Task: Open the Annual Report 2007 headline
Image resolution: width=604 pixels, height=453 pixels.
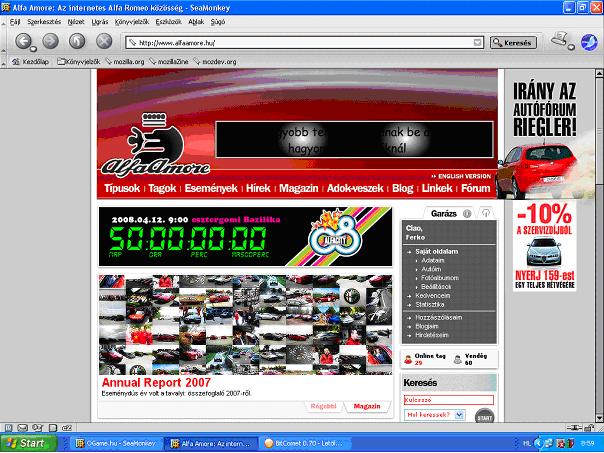Action: 156,383
